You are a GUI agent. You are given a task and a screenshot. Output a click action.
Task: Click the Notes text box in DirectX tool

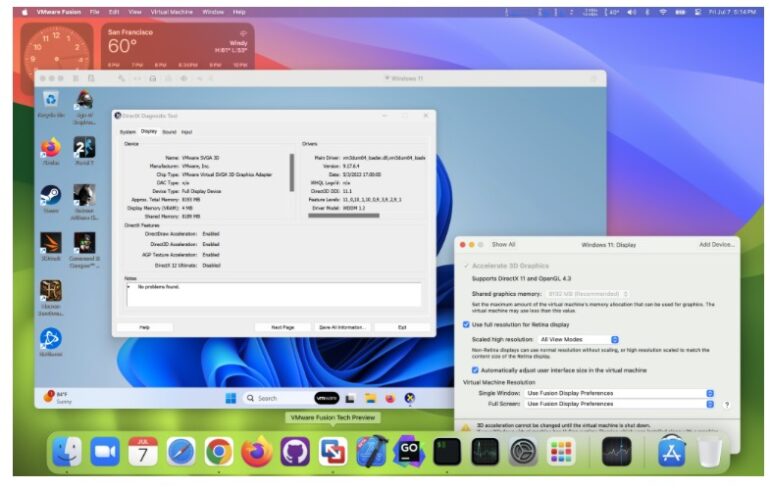(x=274, y=294)
